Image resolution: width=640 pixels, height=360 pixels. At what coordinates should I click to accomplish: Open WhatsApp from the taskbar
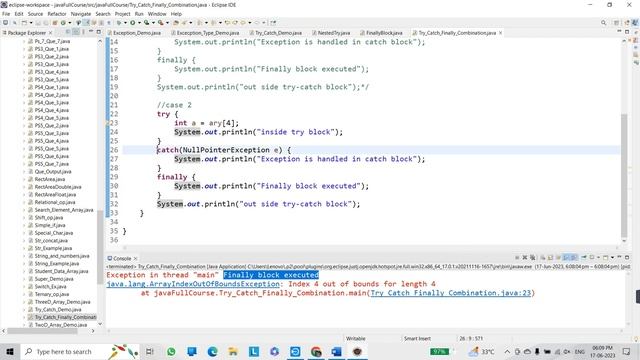[171, 351]
